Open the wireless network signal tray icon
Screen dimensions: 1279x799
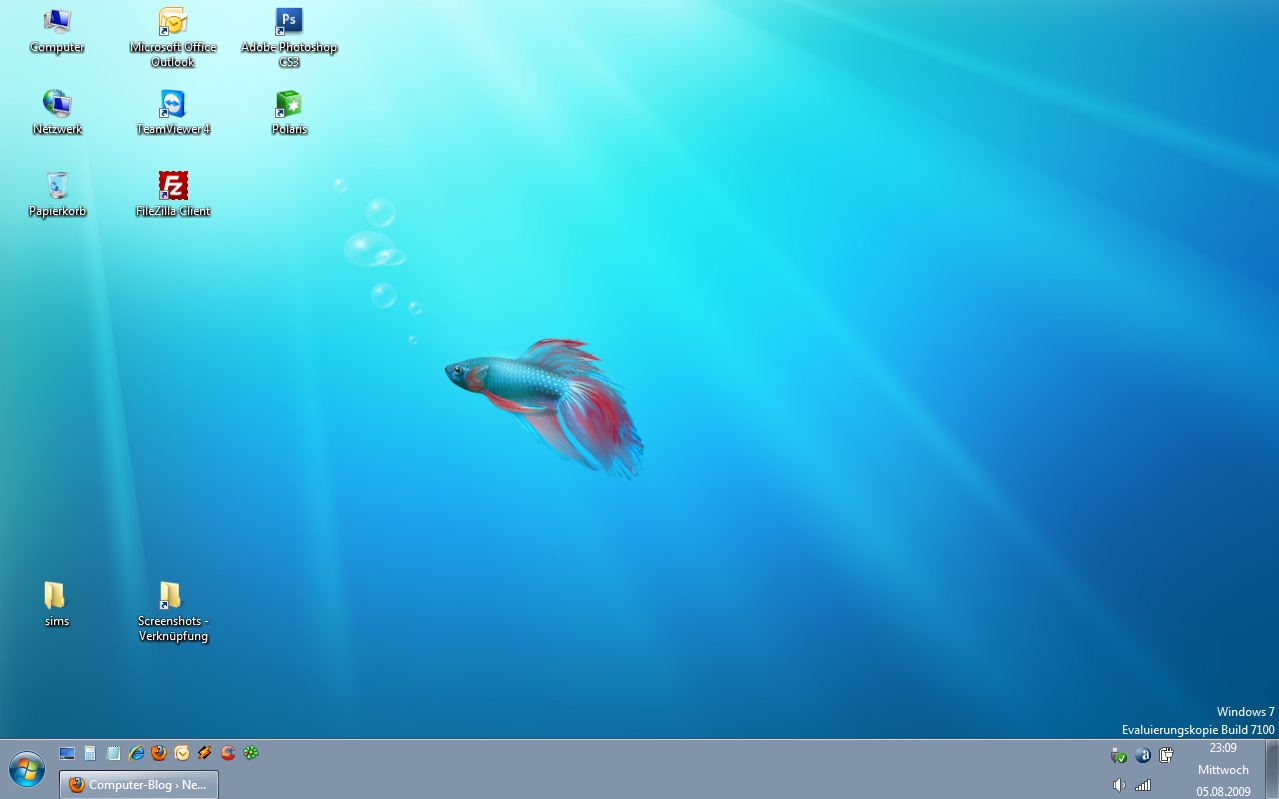click(1142, 785)
